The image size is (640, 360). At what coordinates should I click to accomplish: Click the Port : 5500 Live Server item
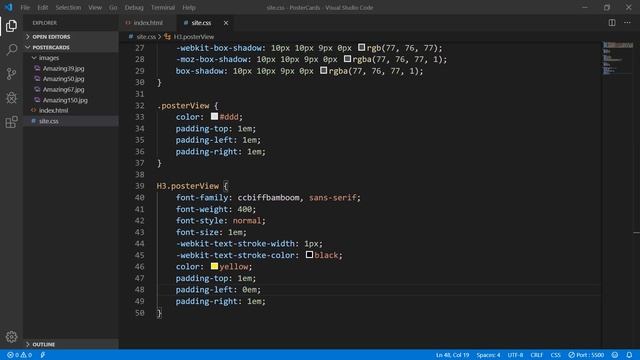point(586,355)
